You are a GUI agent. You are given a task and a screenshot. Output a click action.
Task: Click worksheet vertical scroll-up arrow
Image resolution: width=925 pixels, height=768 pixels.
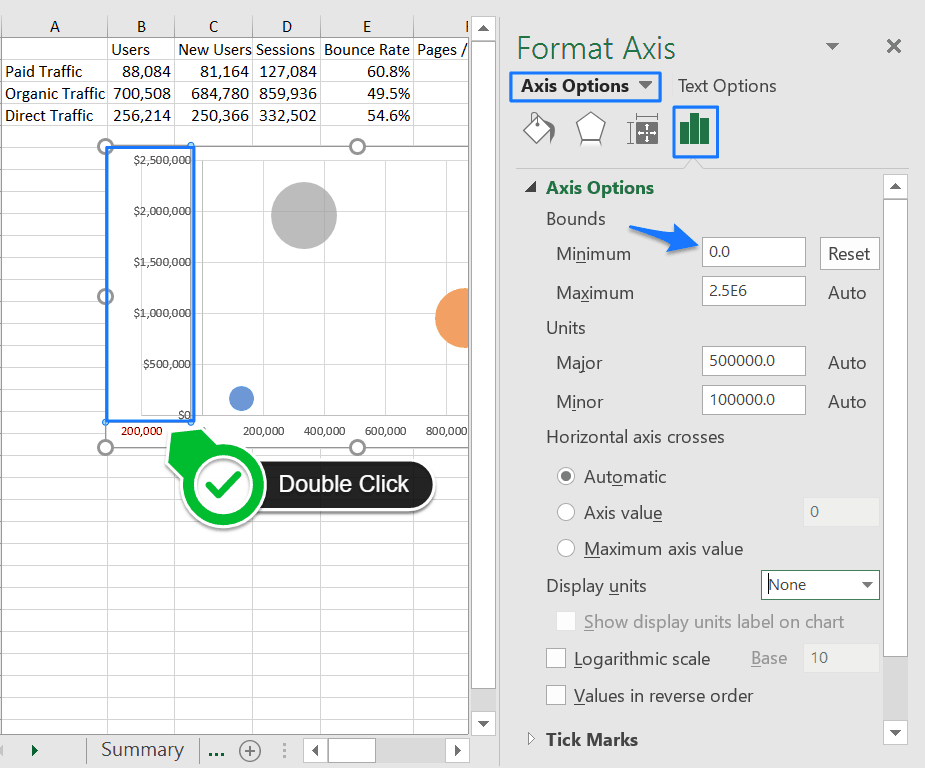(x=483, y=28)
